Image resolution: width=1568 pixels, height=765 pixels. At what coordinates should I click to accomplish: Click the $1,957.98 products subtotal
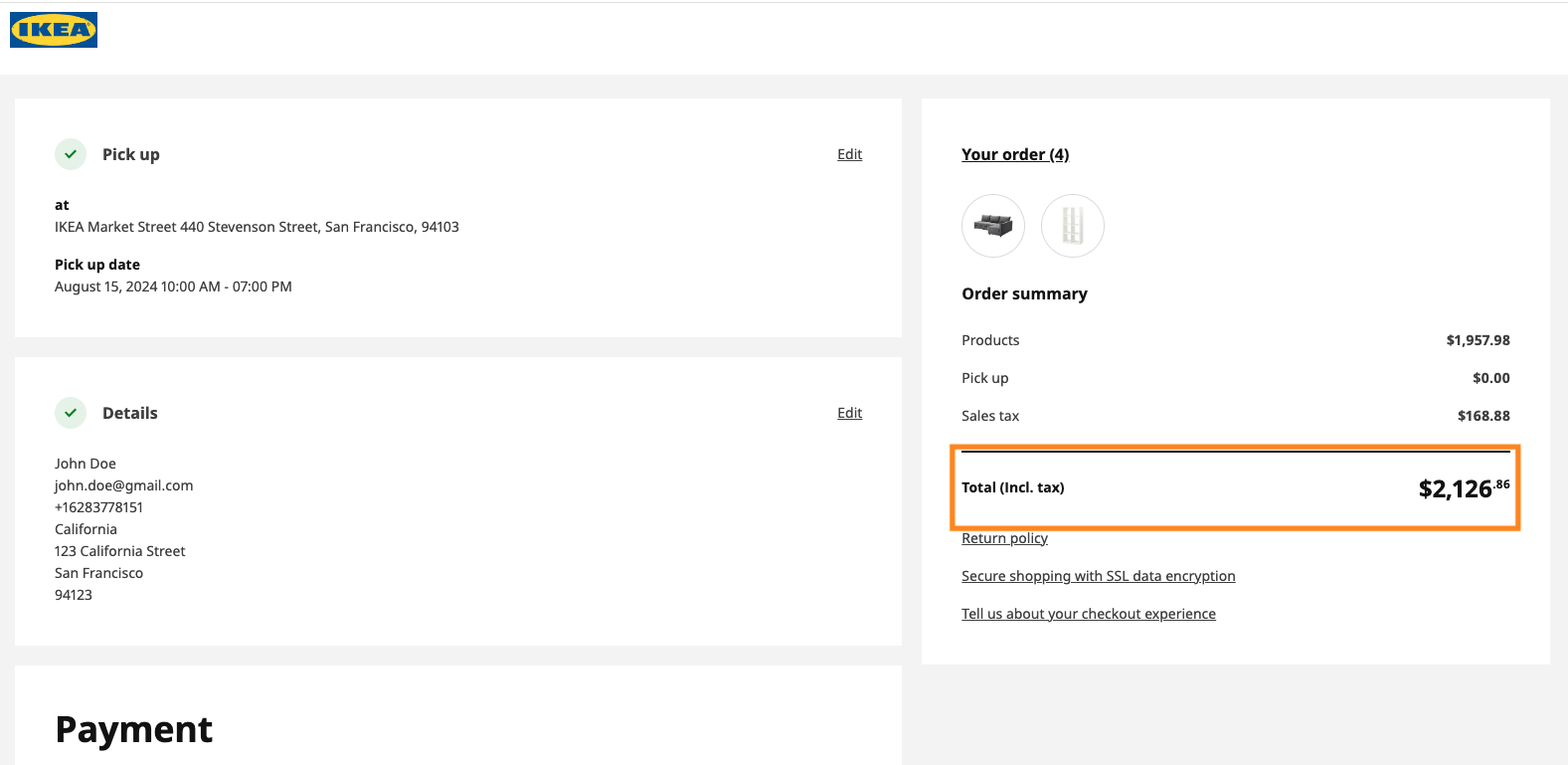click(1478, 340)
